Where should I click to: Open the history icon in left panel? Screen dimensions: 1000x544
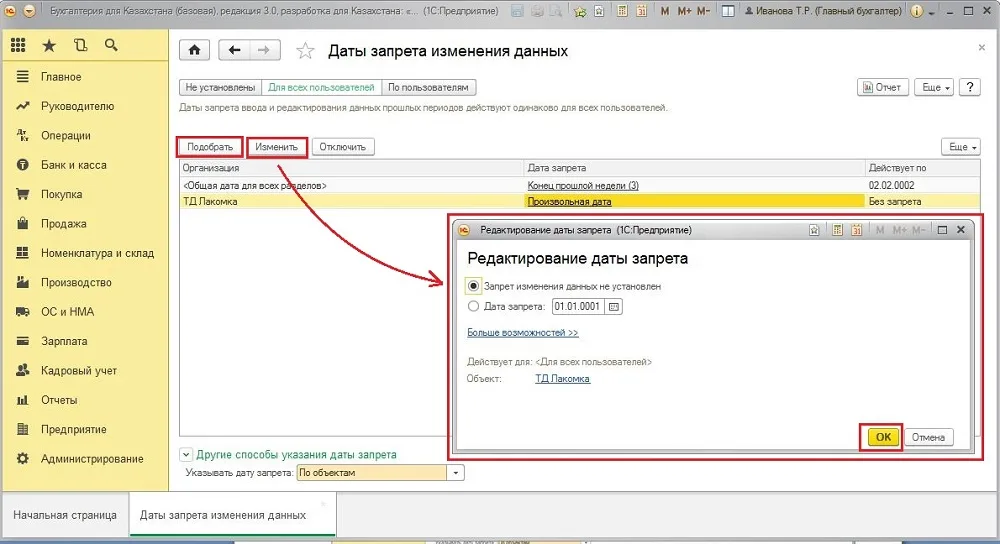pos(80,45)
